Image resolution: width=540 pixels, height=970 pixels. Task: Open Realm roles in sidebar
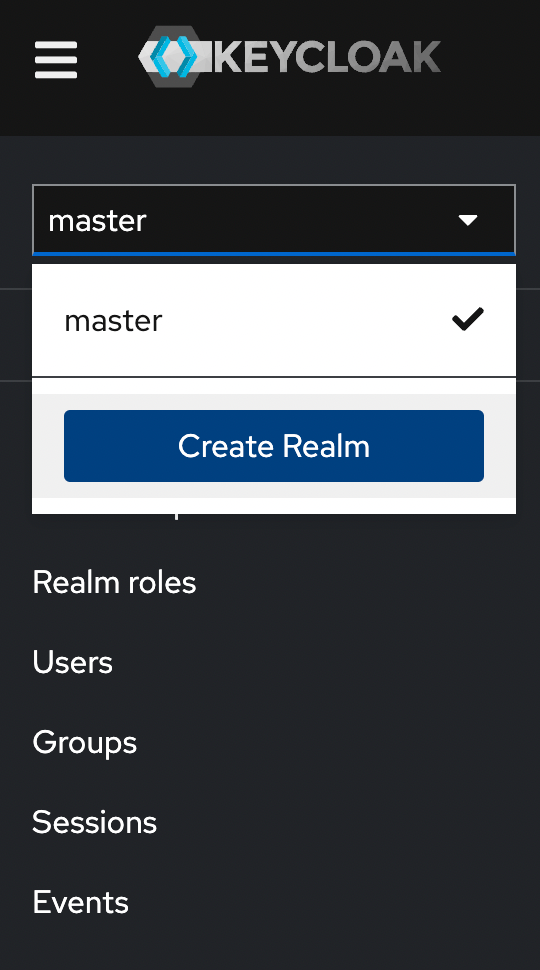pyautogui.click(x=114, y=582)
